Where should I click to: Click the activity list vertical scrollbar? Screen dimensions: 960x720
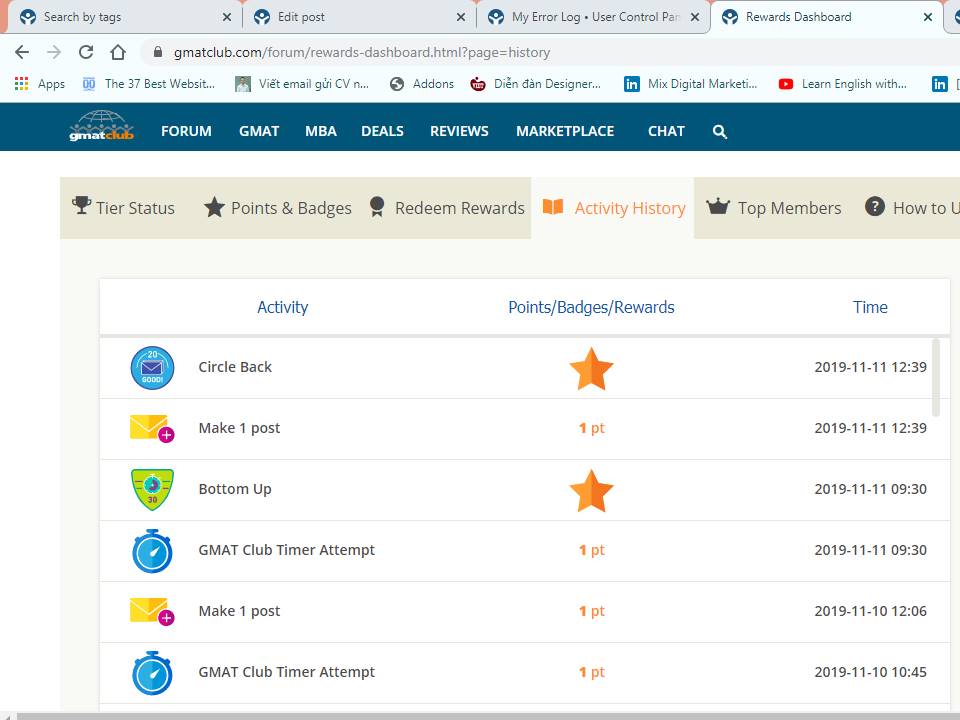pos(936,376)
